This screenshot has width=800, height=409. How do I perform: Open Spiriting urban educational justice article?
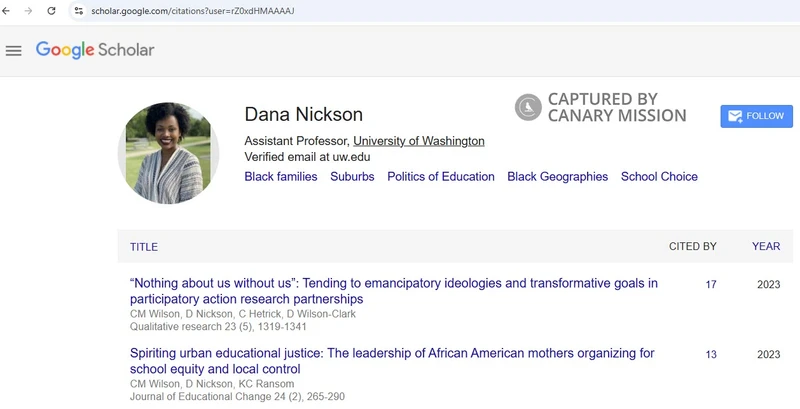[392, 361]
